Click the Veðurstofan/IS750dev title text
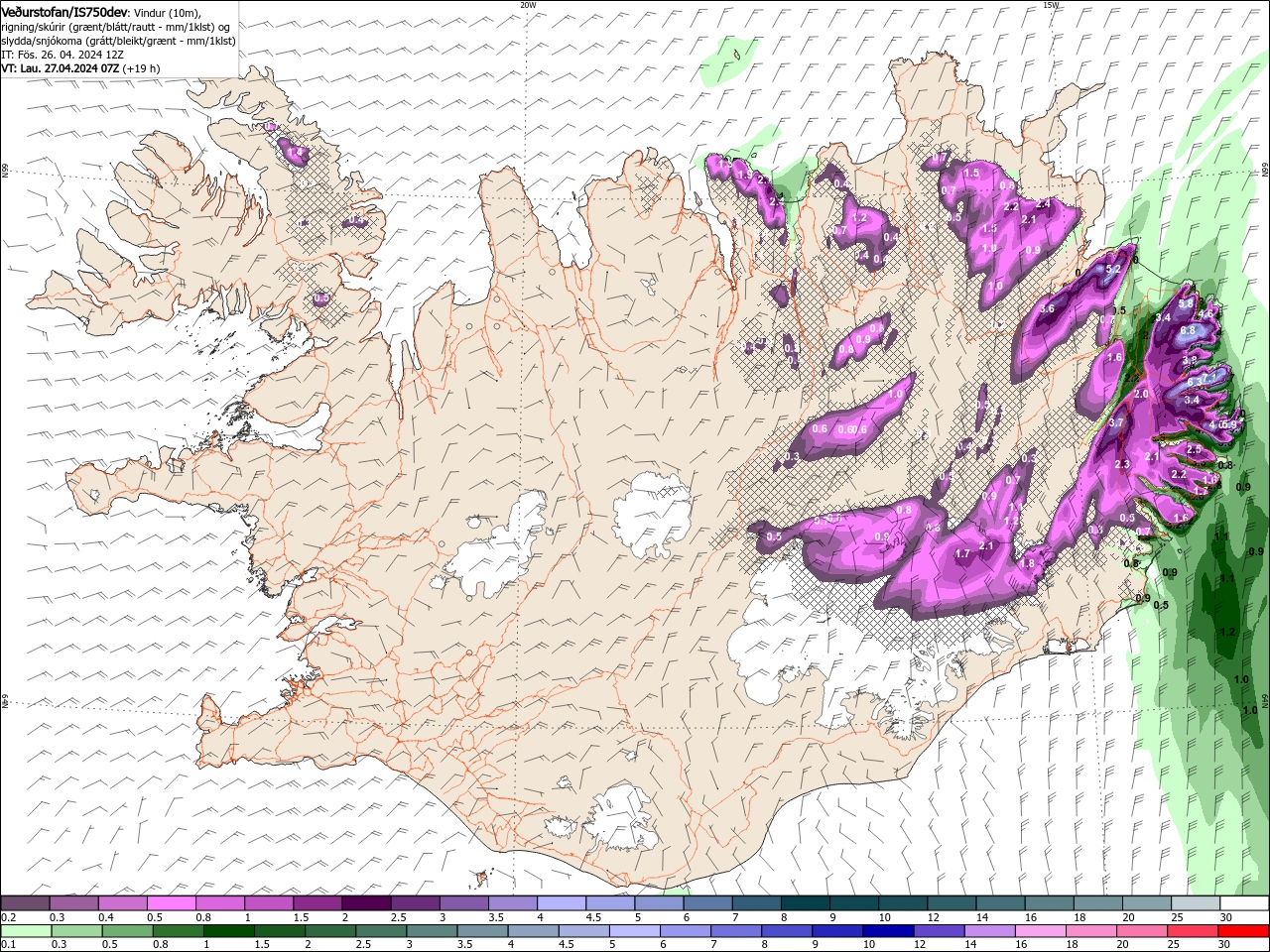 (64, 11)
